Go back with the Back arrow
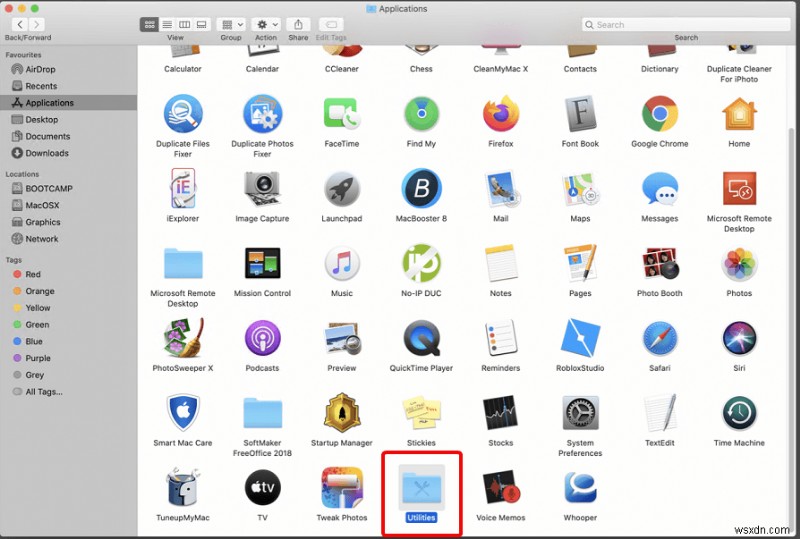The height and width of the screenshot is (539, 800). [x=19, y=24]
